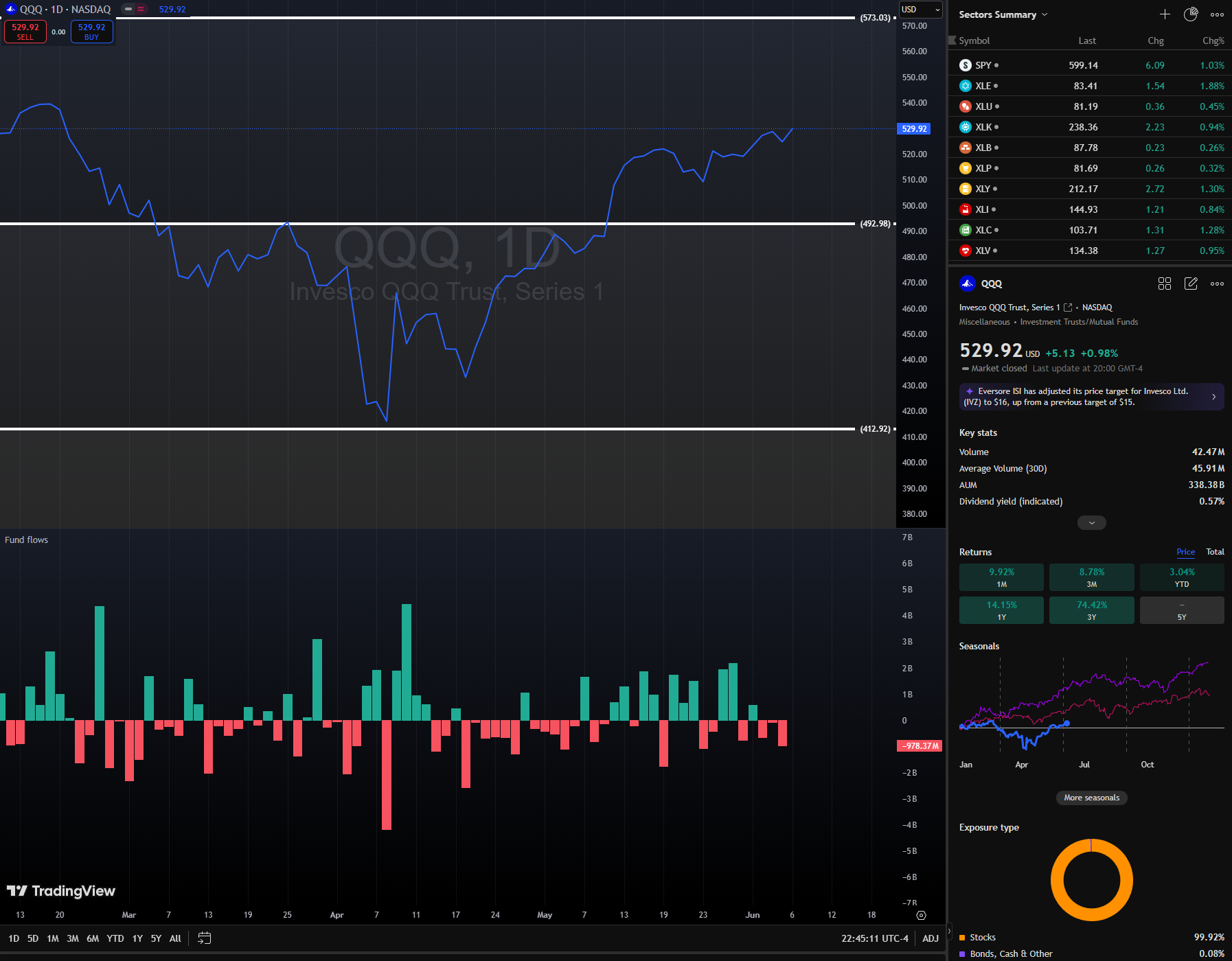1232x961 pixels.
Task: Sort watchlist by Chg column
Action: coord(1156,40)
